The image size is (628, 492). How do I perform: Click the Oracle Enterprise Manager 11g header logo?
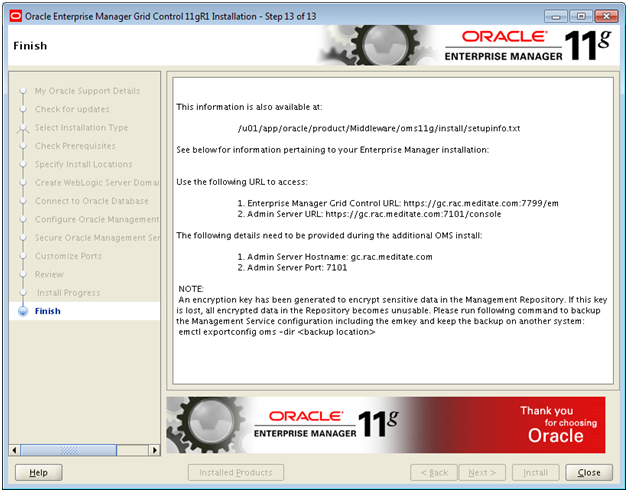tap(528, 46)
